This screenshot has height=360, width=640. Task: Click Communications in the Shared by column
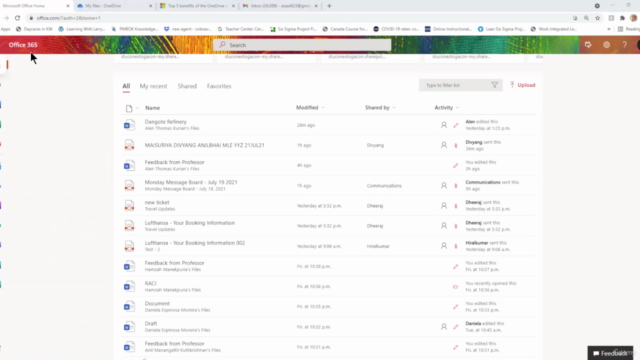[384, 186]
